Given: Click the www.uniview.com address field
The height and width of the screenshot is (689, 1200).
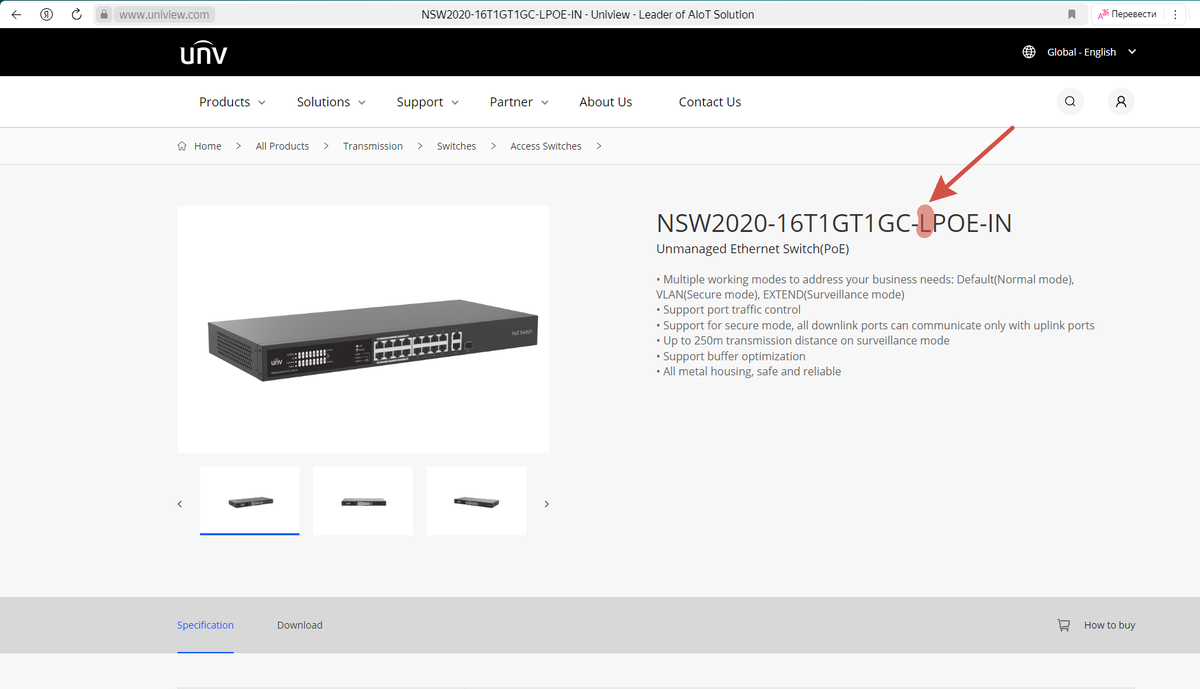Looking at the screenshot, I should [x=163, y=15].
